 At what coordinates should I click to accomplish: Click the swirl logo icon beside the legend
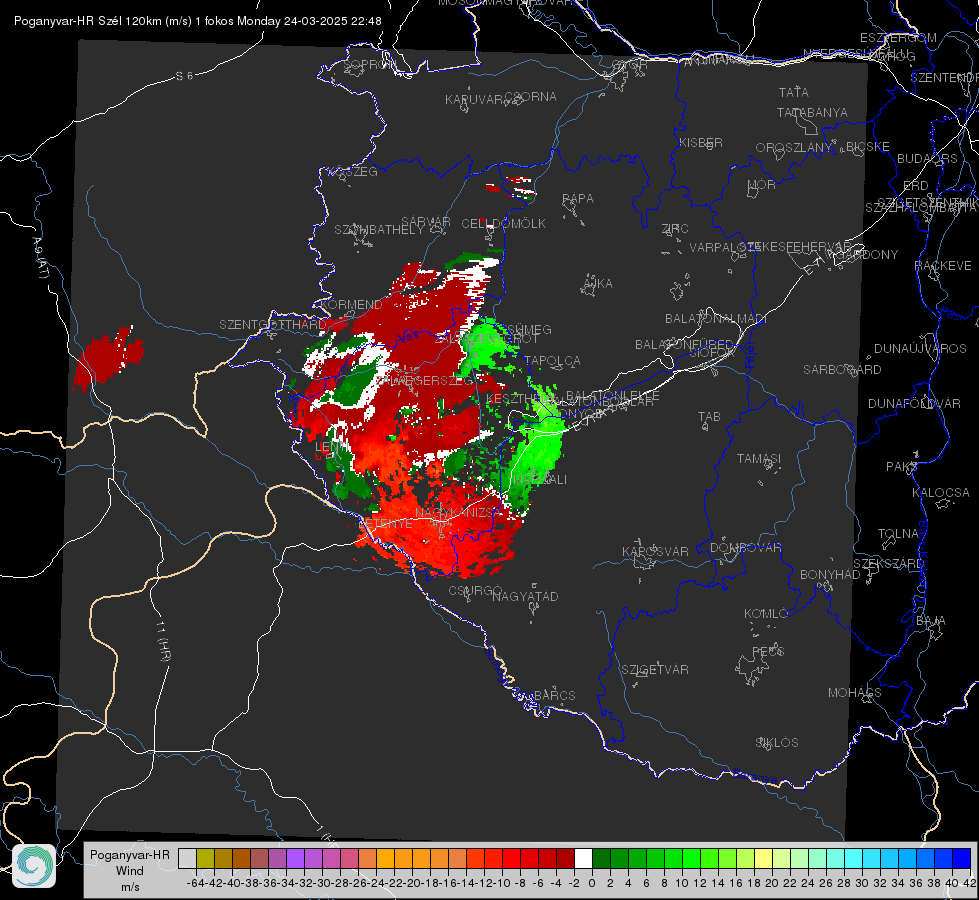34,866
